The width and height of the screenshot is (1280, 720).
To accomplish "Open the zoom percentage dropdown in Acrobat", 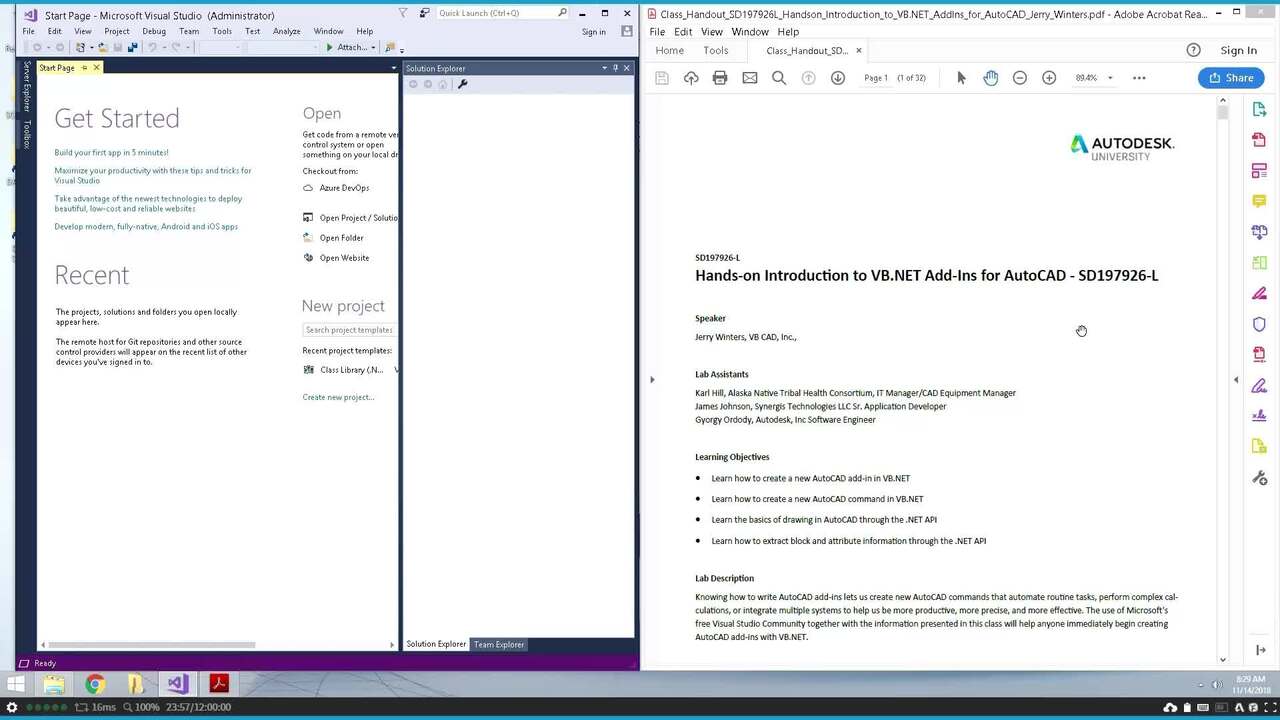I will click(x=1109, y=78).
